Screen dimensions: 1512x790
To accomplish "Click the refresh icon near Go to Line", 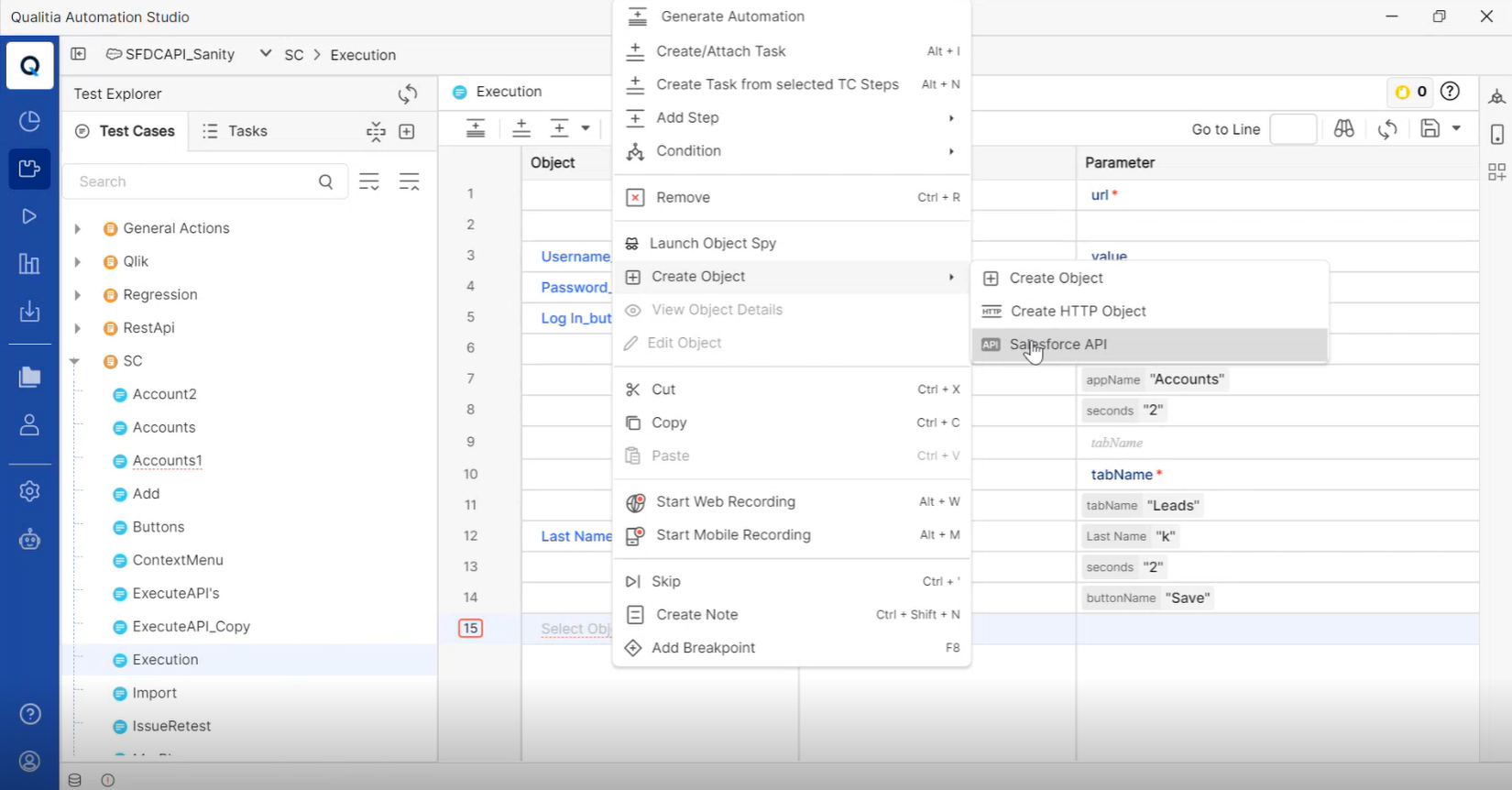I will (x=1387, y=129).
